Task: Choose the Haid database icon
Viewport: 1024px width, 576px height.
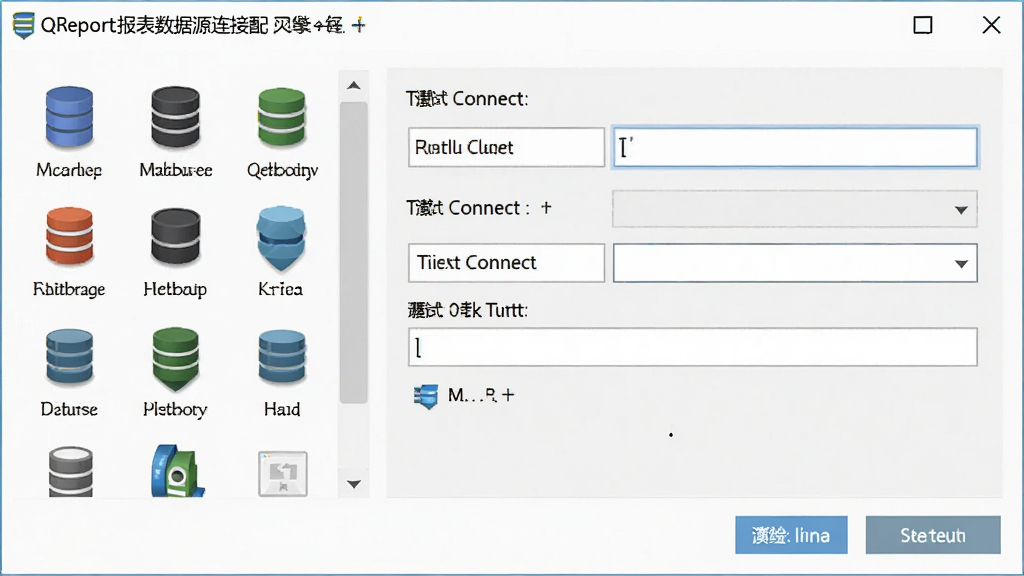Action: click(x=281, y=357)
